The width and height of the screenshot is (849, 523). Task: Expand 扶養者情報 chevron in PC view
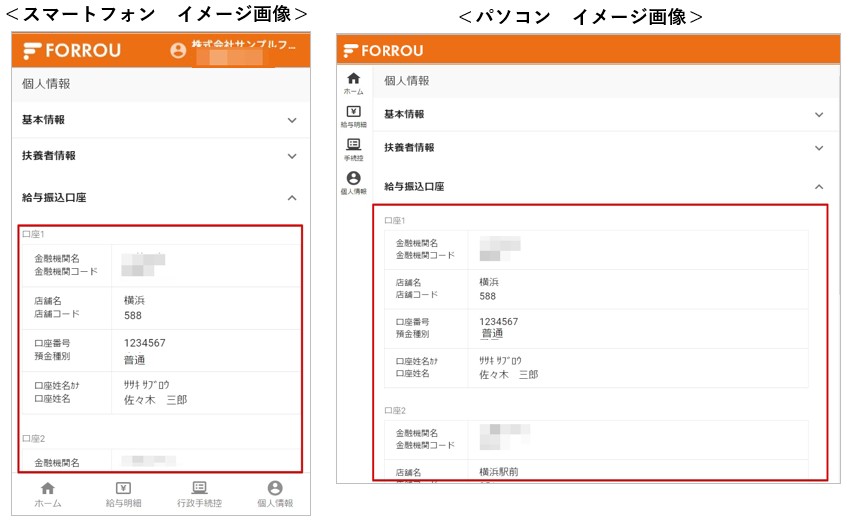[x=819, y=148]
